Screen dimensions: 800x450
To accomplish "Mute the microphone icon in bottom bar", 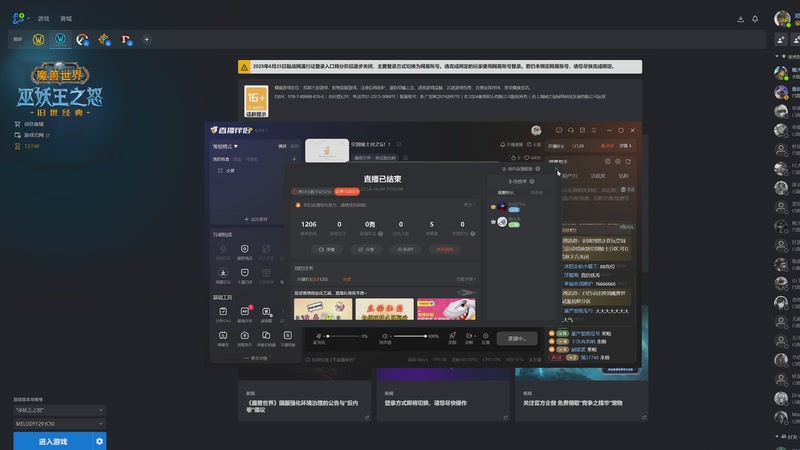I will point(319,336).
